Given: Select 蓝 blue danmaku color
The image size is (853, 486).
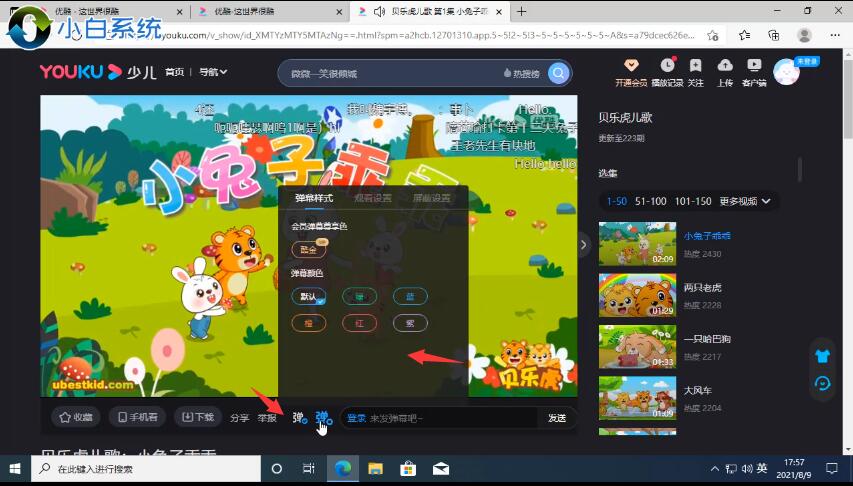Looking at the screenshot, I should (x=410, y=296).
